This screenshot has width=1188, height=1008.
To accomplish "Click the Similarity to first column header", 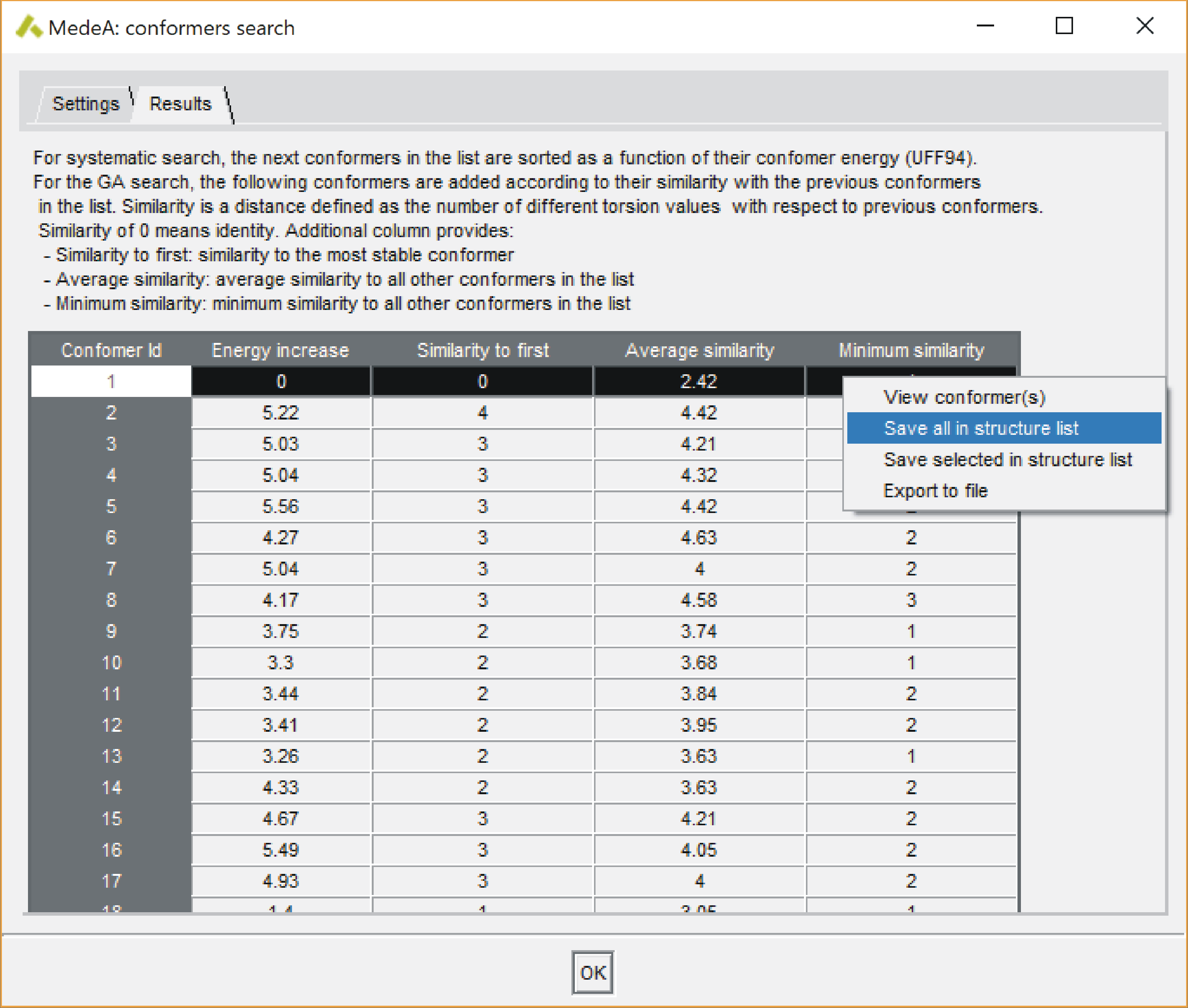I will pyautogui.click(x=482, y=350).
